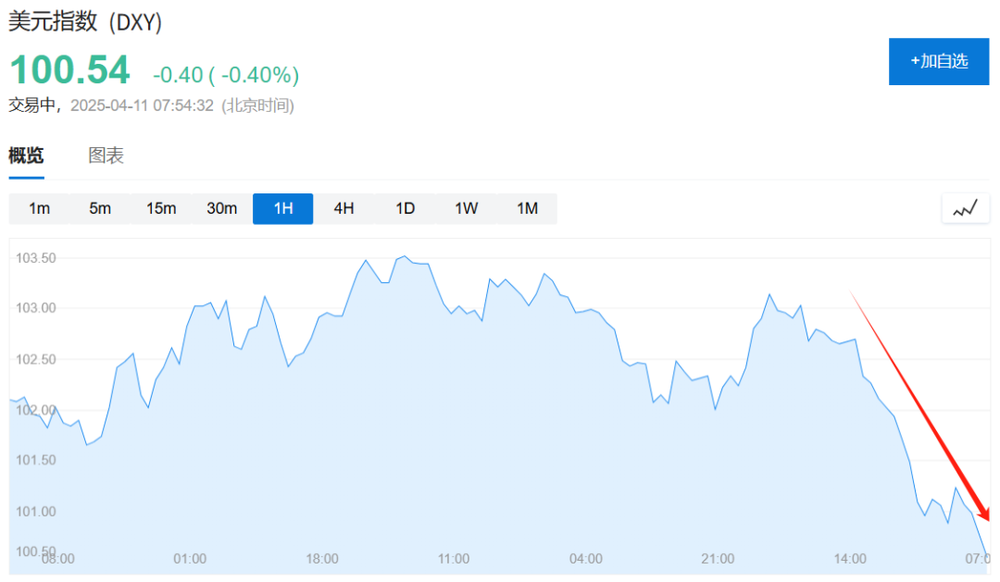Select the active 1H interval

coord(283,209)
